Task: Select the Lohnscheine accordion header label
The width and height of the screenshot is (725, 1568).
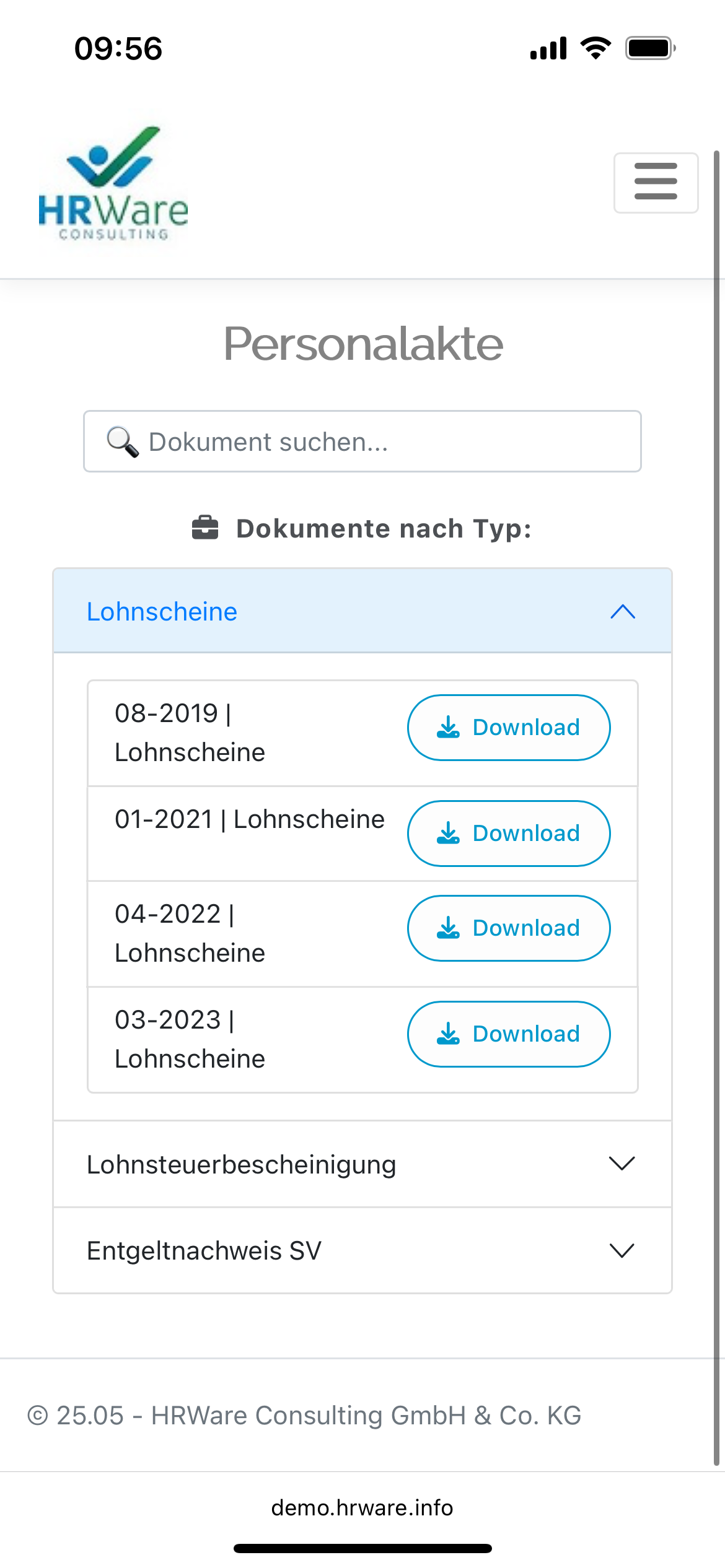Action: [x=162, y=612]
